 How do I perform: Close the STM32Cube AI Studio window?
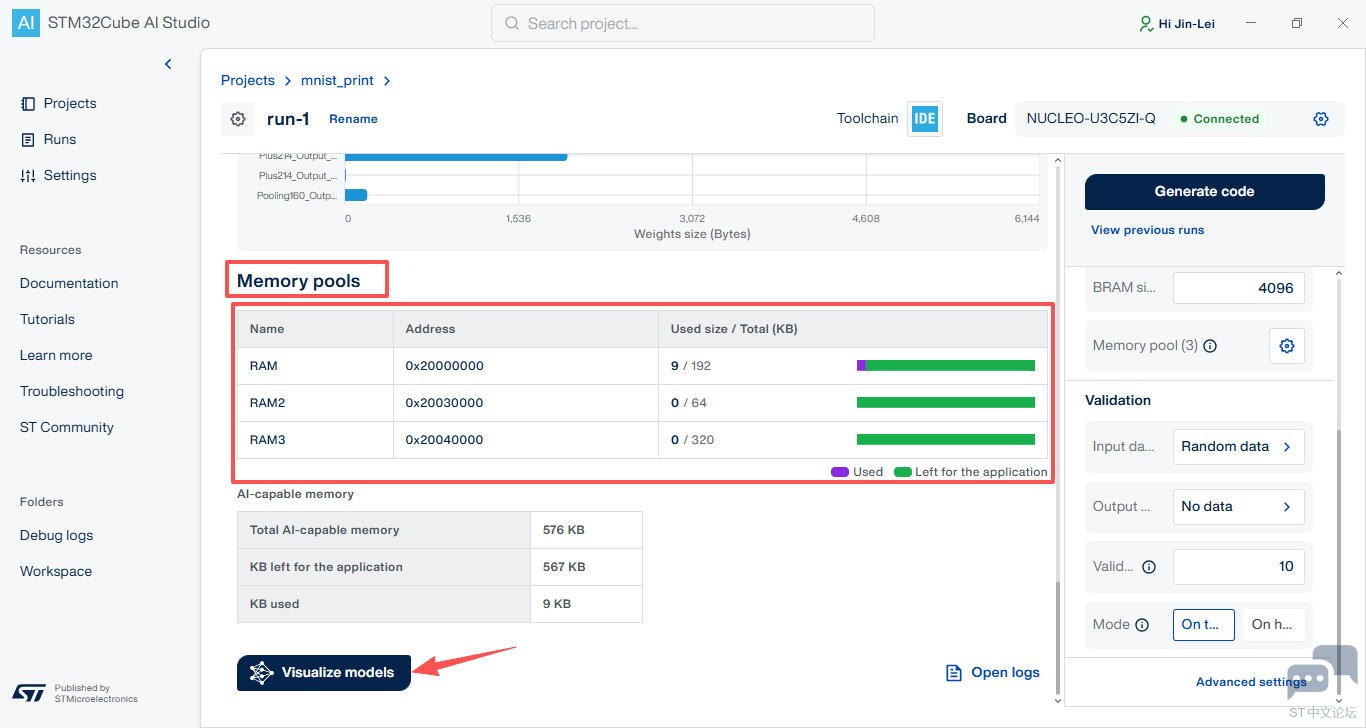coord(1343,23)
